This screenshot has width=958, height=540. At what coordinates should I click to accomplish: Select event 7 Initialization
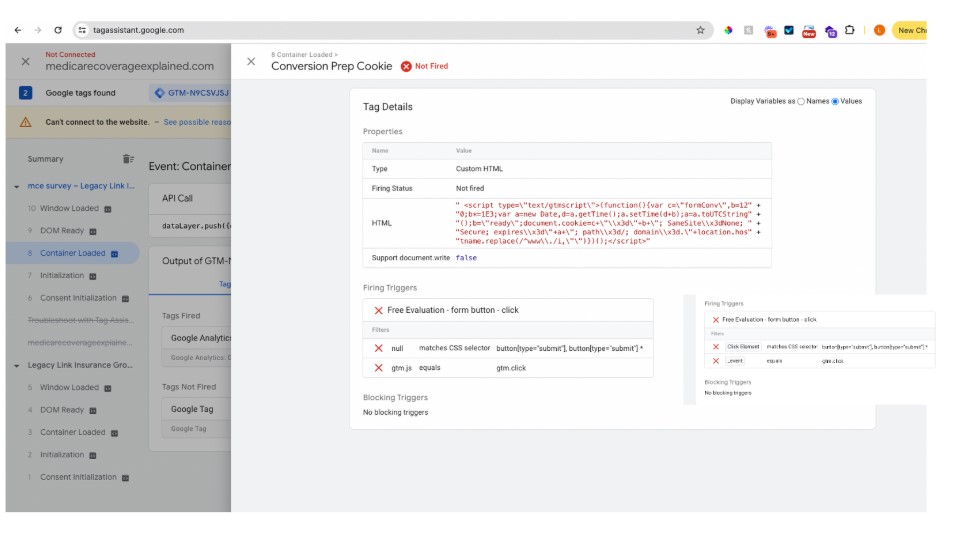62,275
